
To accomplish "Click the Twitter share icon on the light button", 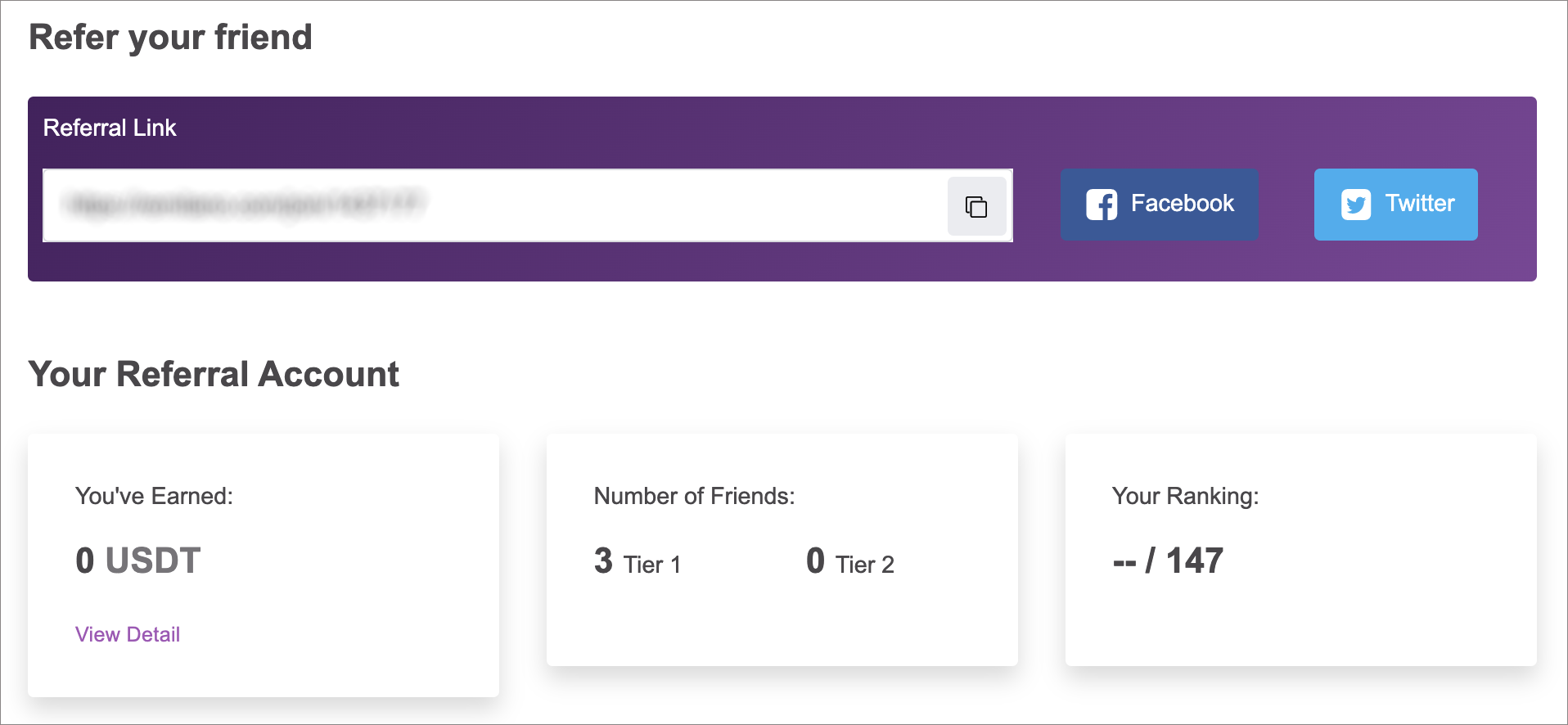I will click(x=1355, y=204).
